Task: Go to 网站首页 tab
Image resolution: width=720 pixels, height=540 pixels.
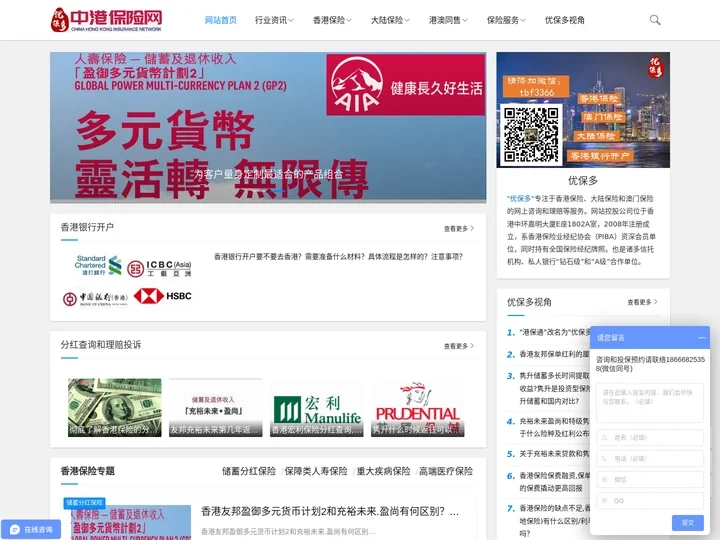Action: (x=220, y=20)
